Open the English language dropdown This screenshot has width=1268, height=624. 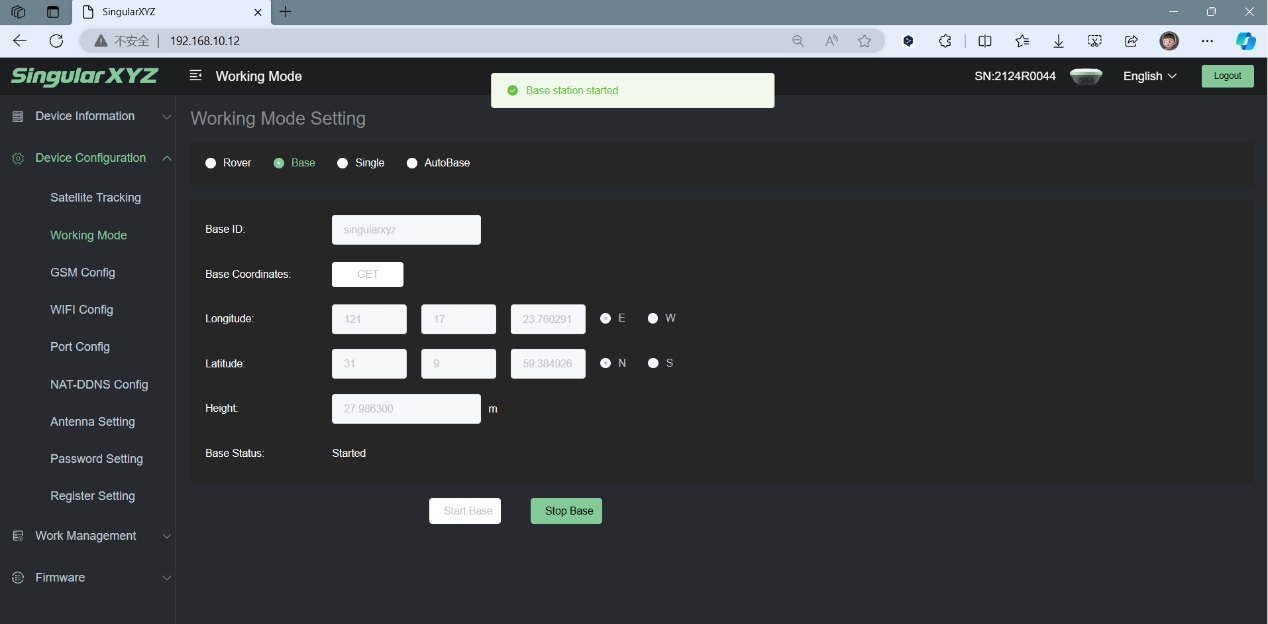point(1149,76)
